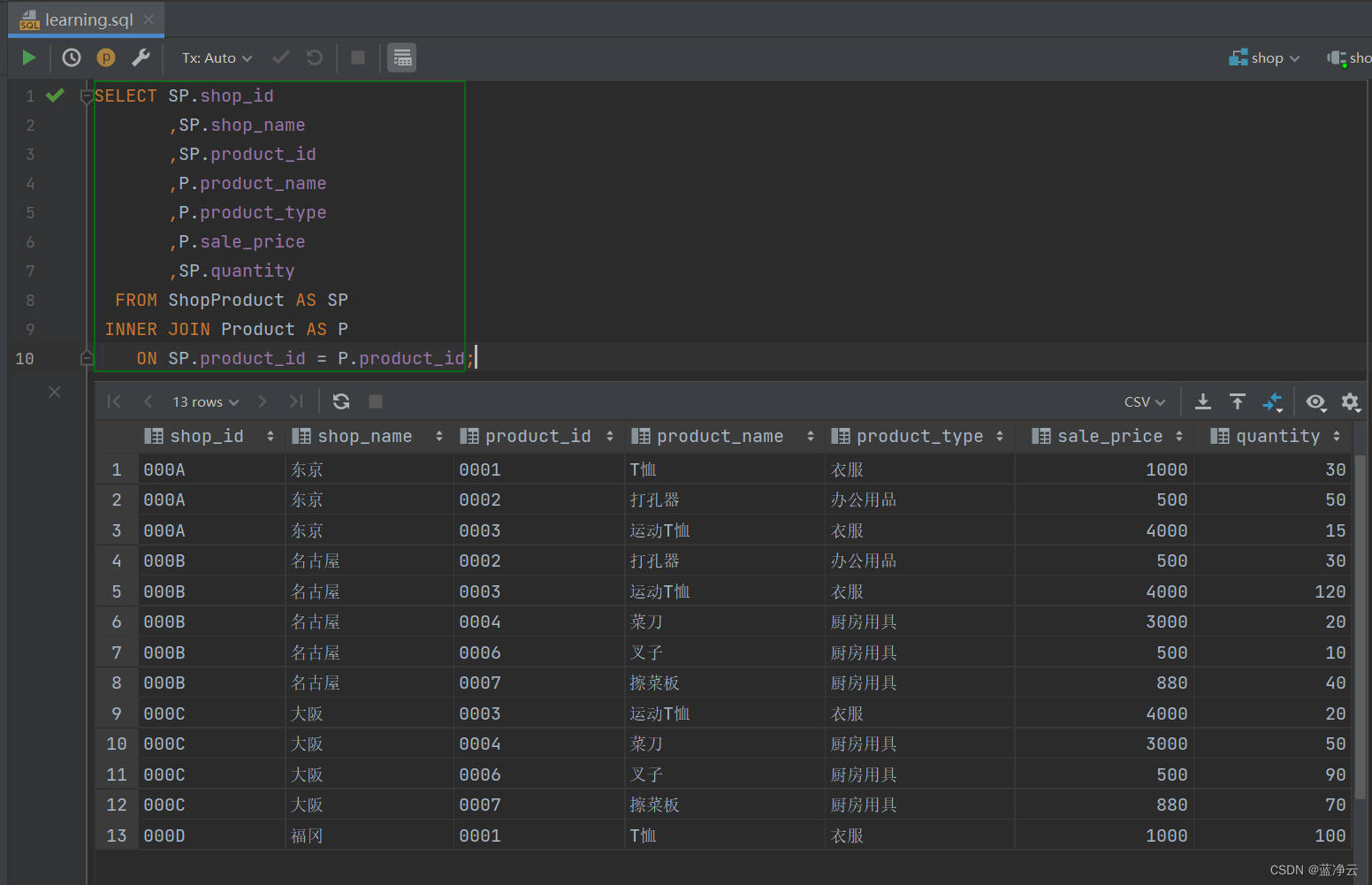Open CSV export format dropdown
This screenshot has width=1372, height=885.
1145,402
